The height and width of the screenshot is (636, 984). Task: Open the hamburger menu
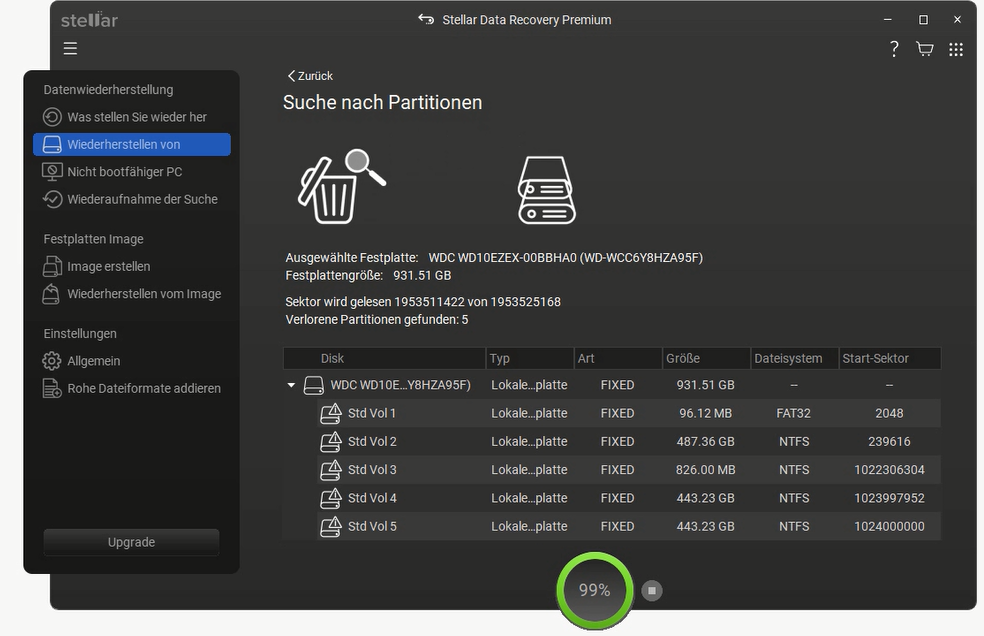[x=70, y=48]
